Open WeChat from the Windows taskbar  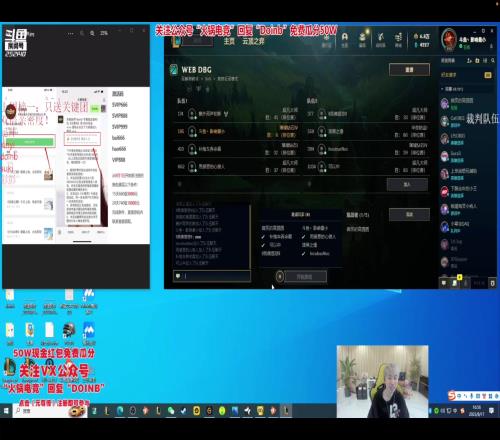171,411
